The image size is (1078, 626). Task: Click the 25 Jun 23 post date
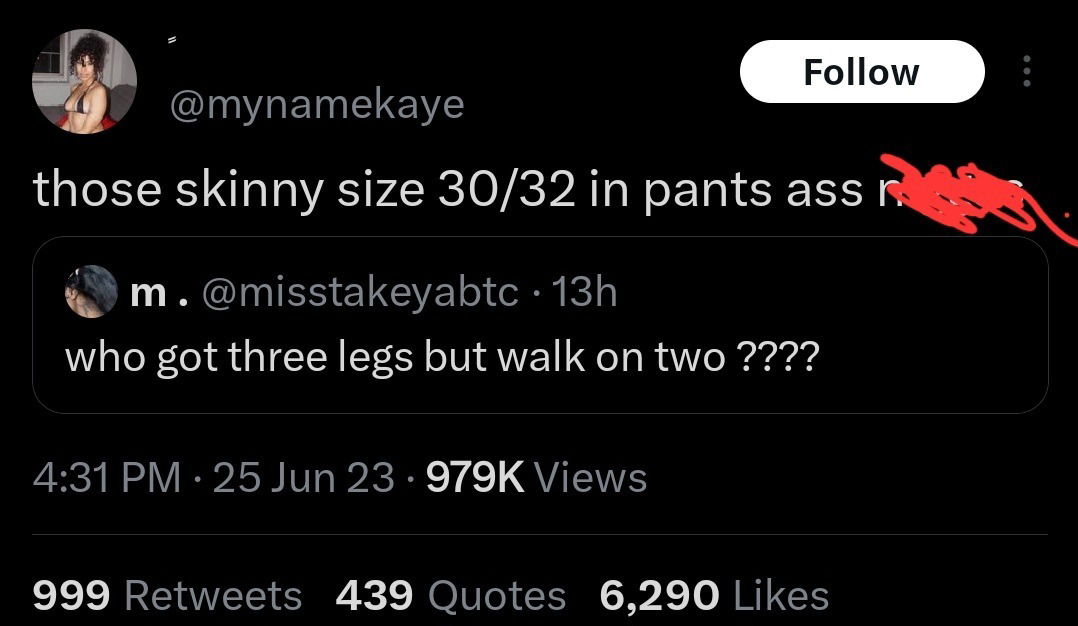[303, 478]
